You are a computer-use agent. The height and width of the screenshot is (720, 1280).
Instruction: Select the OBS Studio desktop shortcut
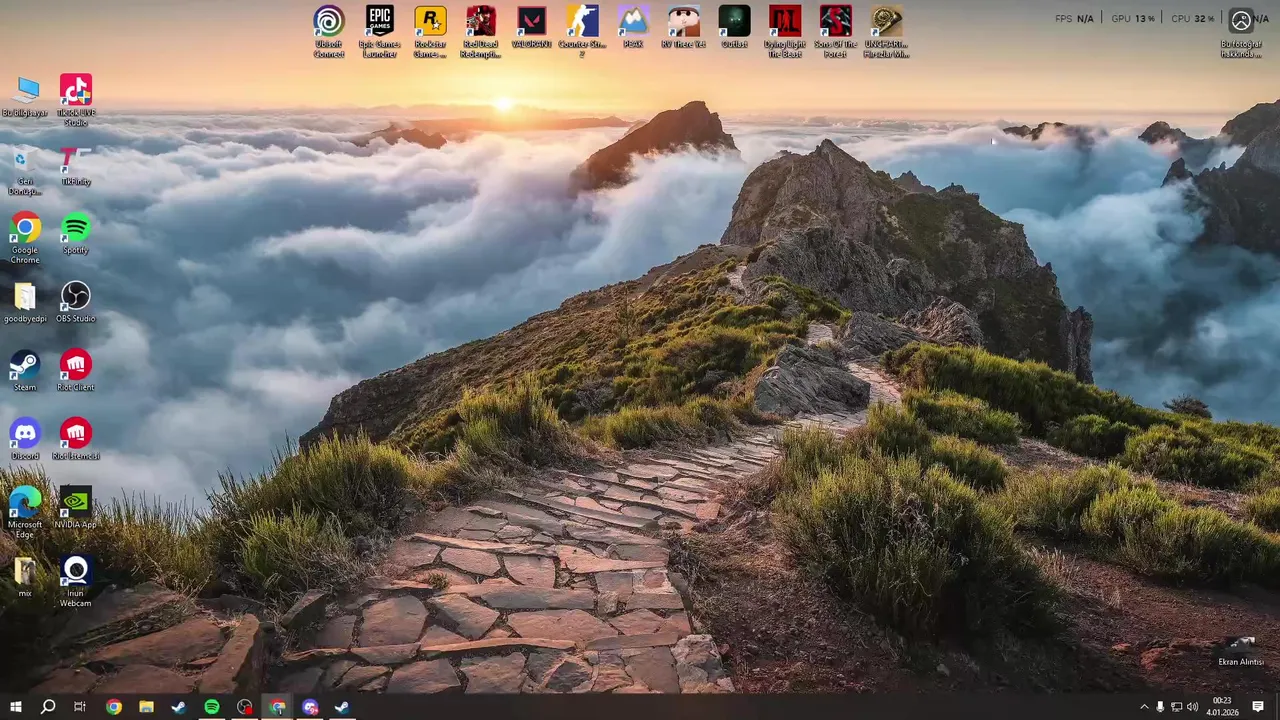pyautogui.click(x=76, y=303)
